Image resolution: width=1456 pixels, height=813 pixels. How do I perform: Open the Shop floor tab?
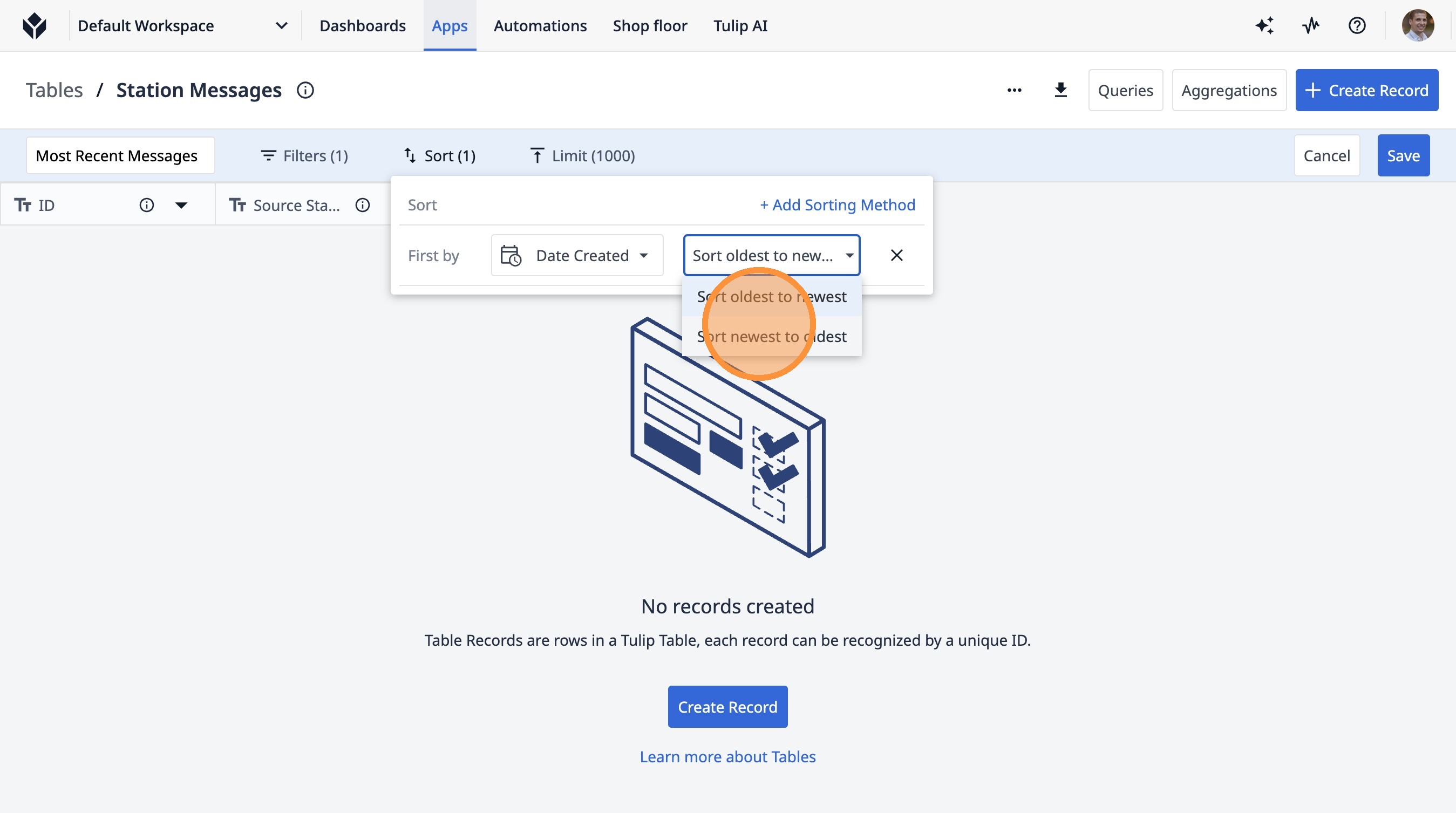click(649, 26)
